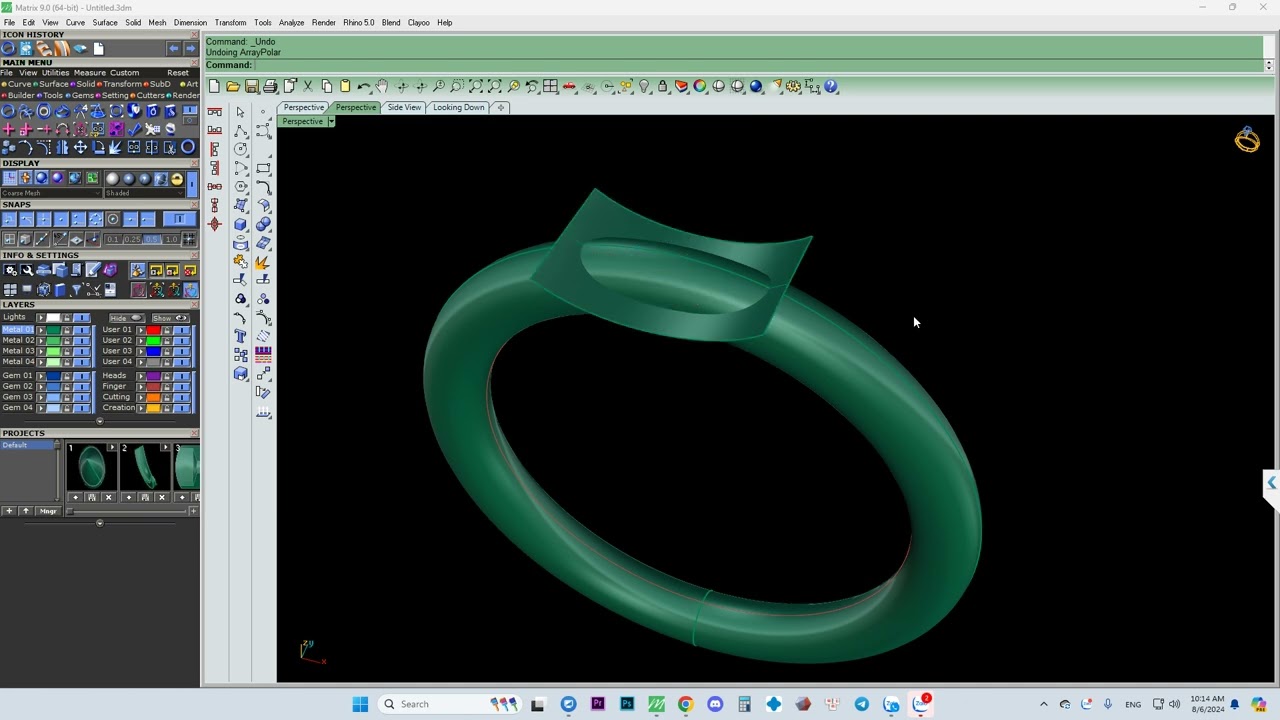Select project thumbnail 2
1280x720 pixels.
pos(144,466)
